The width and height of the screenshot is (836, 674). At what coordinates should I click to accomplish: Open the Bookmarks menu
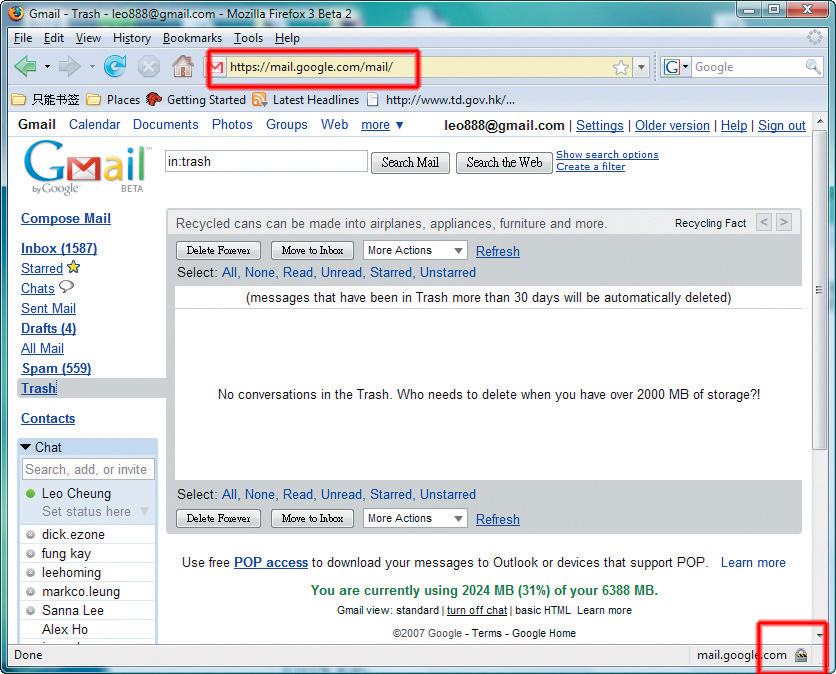click(192, 38)
